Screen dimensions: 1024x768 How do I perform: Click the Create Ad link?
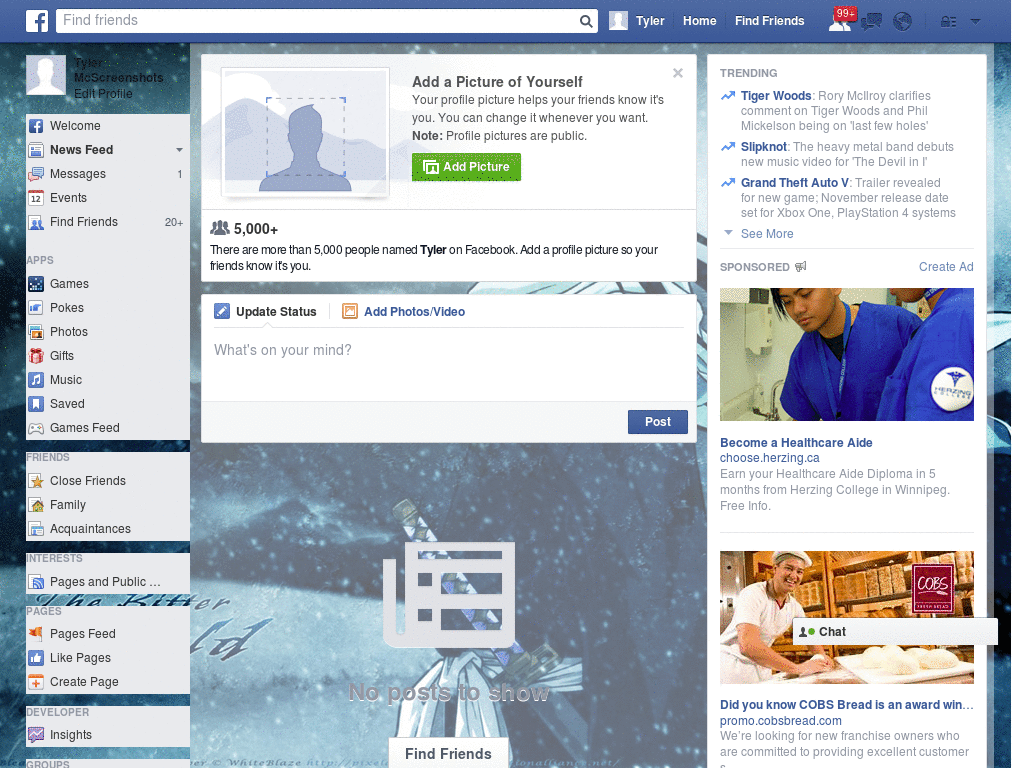click(x=946, y=266)
